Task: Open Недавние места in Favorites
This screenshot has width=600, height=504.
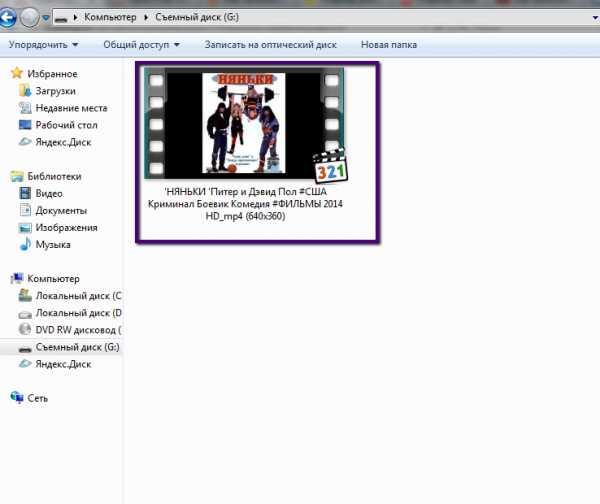Action: pyautogui.click(x=71, y=108)
